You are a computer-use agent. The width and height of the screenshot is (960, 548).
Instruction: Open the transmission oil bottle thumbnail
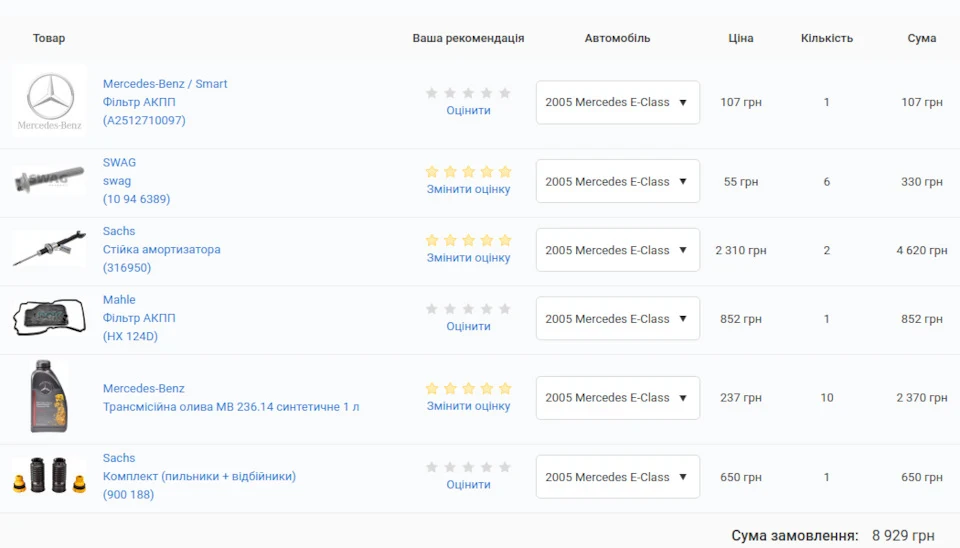tap(50, 397)
